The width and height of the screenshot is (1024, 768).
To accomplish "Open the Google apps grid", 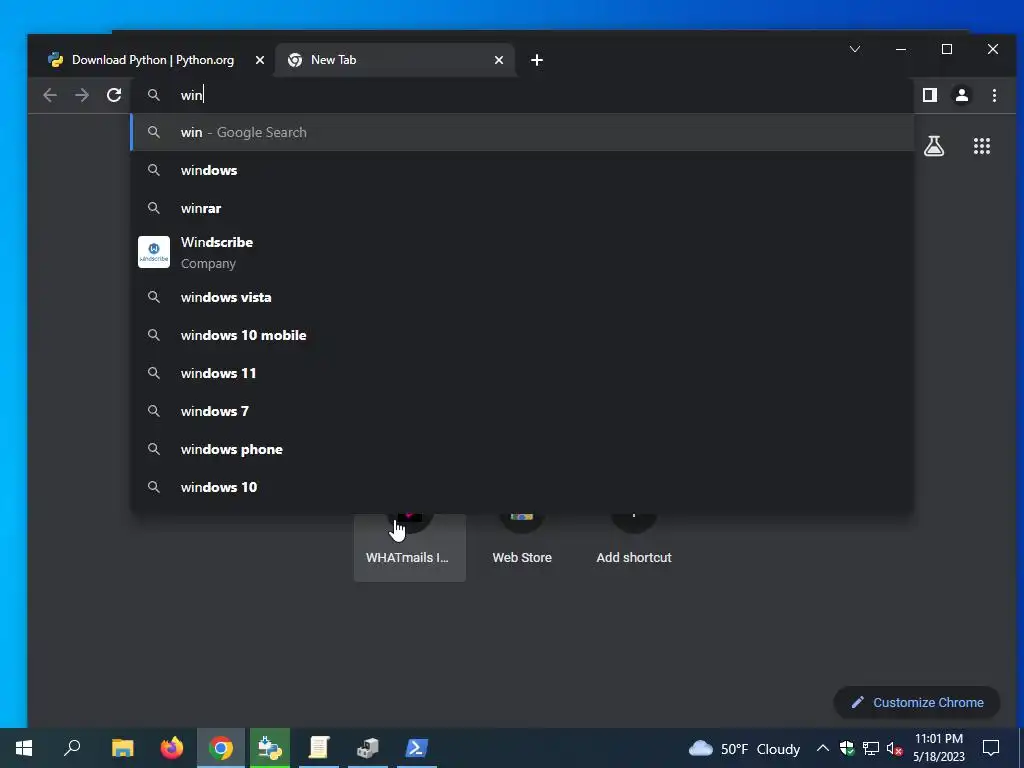I will point(982,146).
